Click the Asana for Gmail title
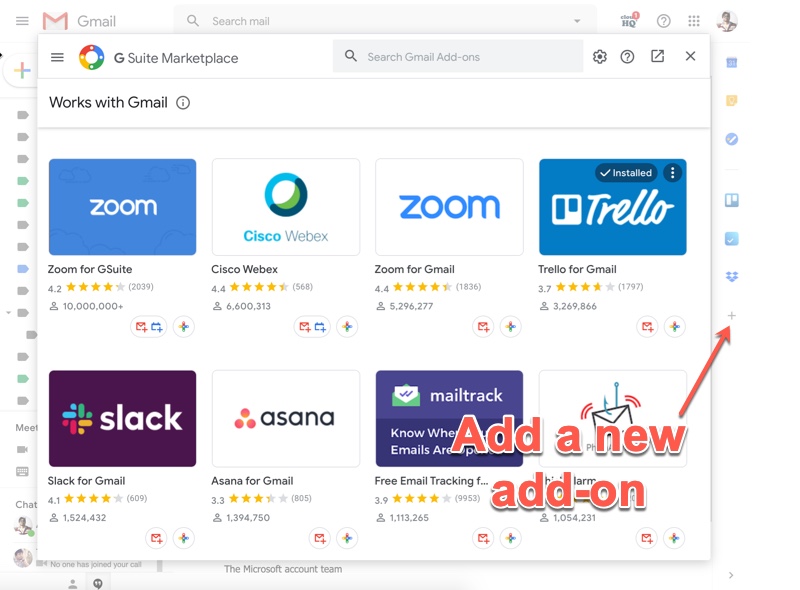The image size is (800, 590). (252, 481)
